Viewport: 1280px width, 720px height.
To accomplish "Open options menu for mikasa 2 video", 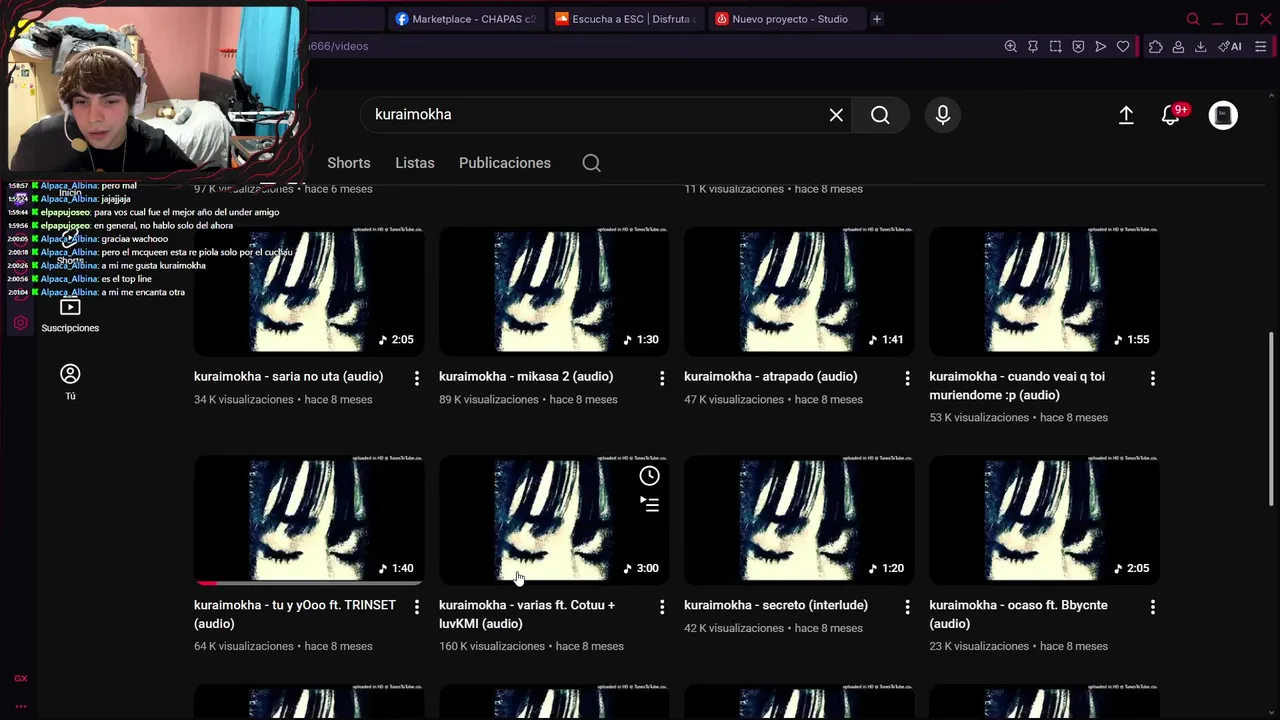I will 662,378.
